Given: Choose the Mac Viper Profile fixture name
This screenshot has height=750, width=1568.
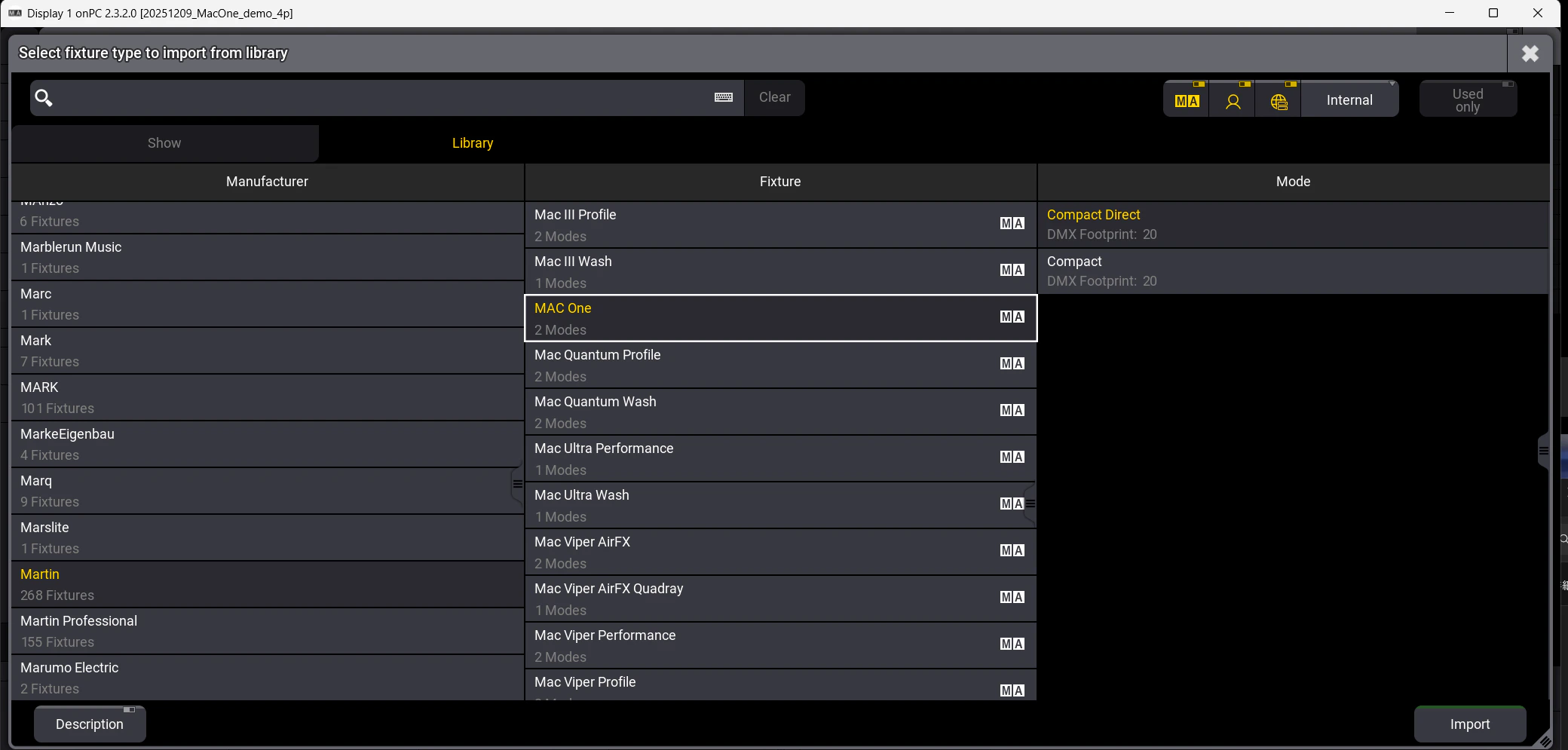Looking at the screenshot, I should (x=585, y=682).
